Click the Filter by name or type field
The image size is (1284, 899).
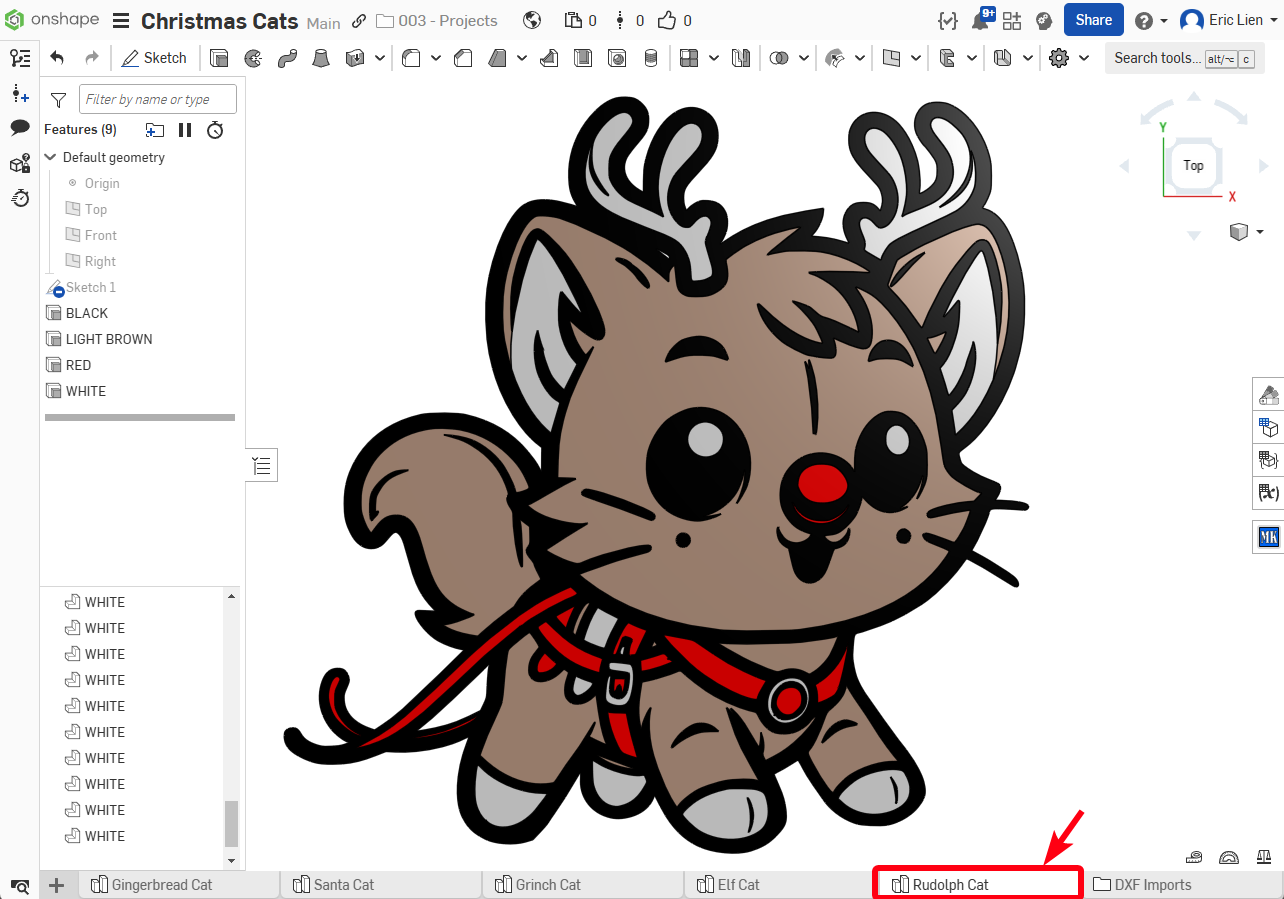158,99
